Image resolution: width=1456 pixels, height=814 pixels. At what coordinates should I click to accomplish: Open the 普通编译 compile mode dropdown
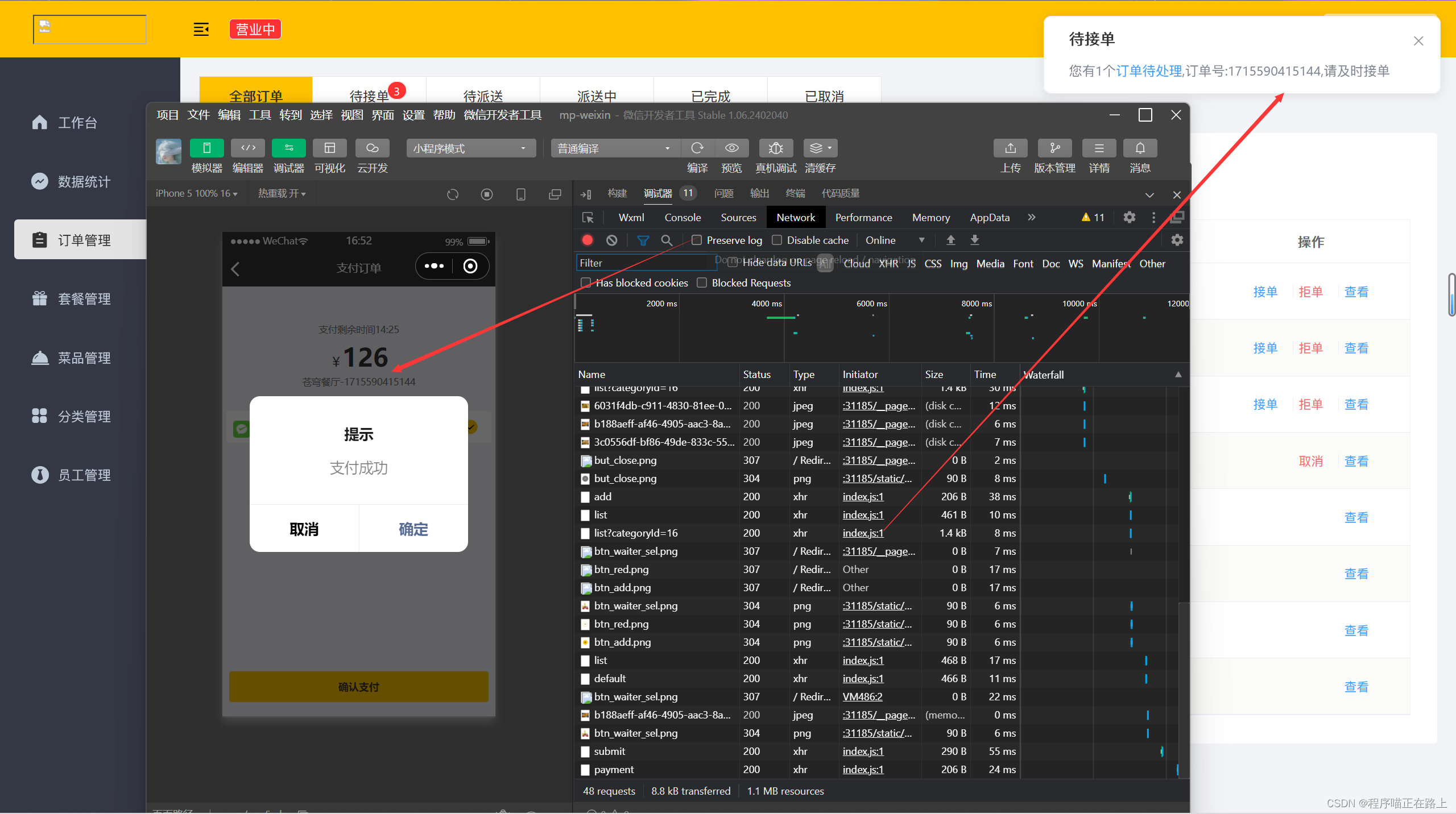pos(615,148)
